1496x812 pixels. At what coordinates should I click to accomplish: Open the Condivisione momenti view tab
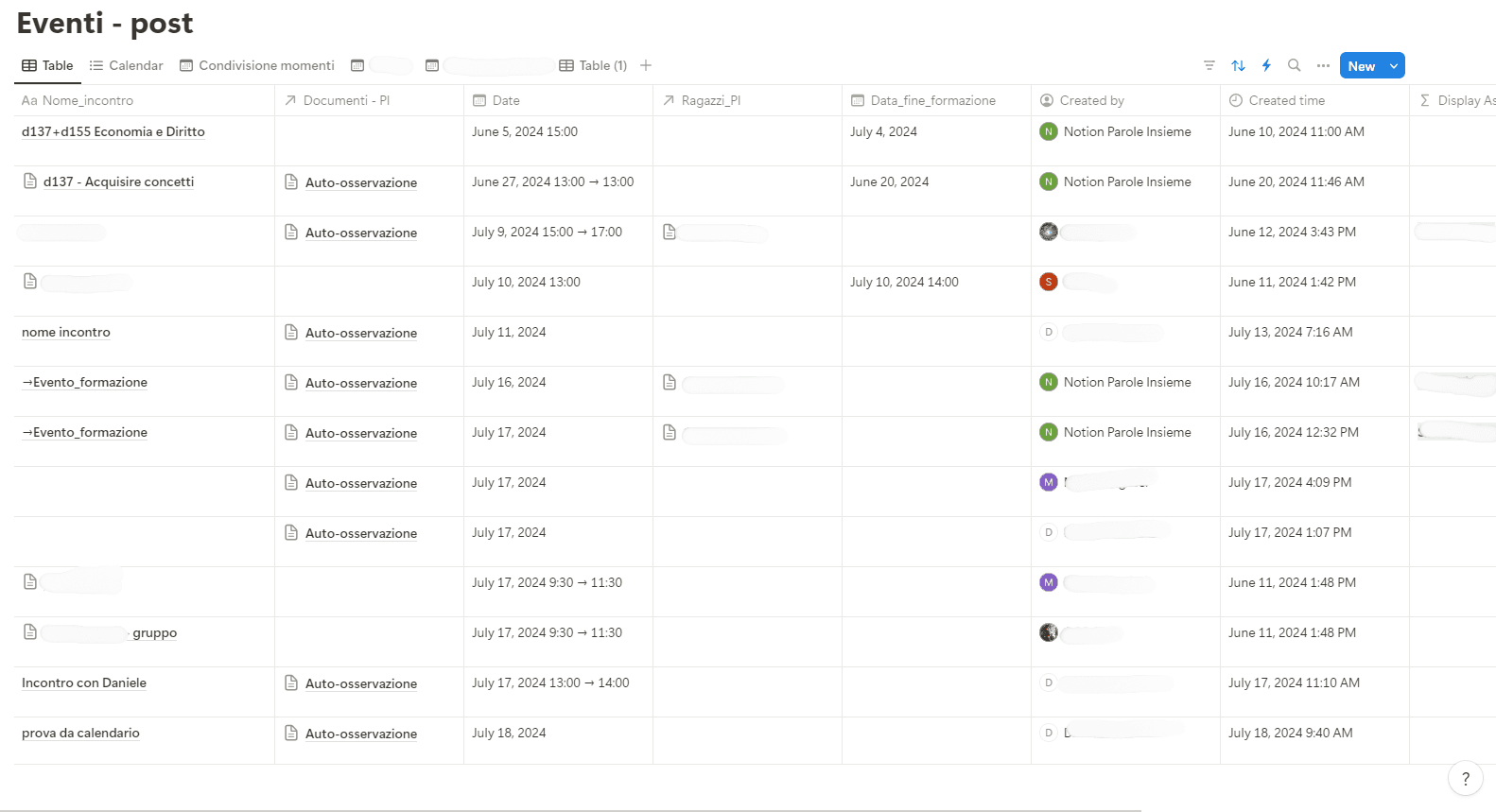click(x=257, y=65)
